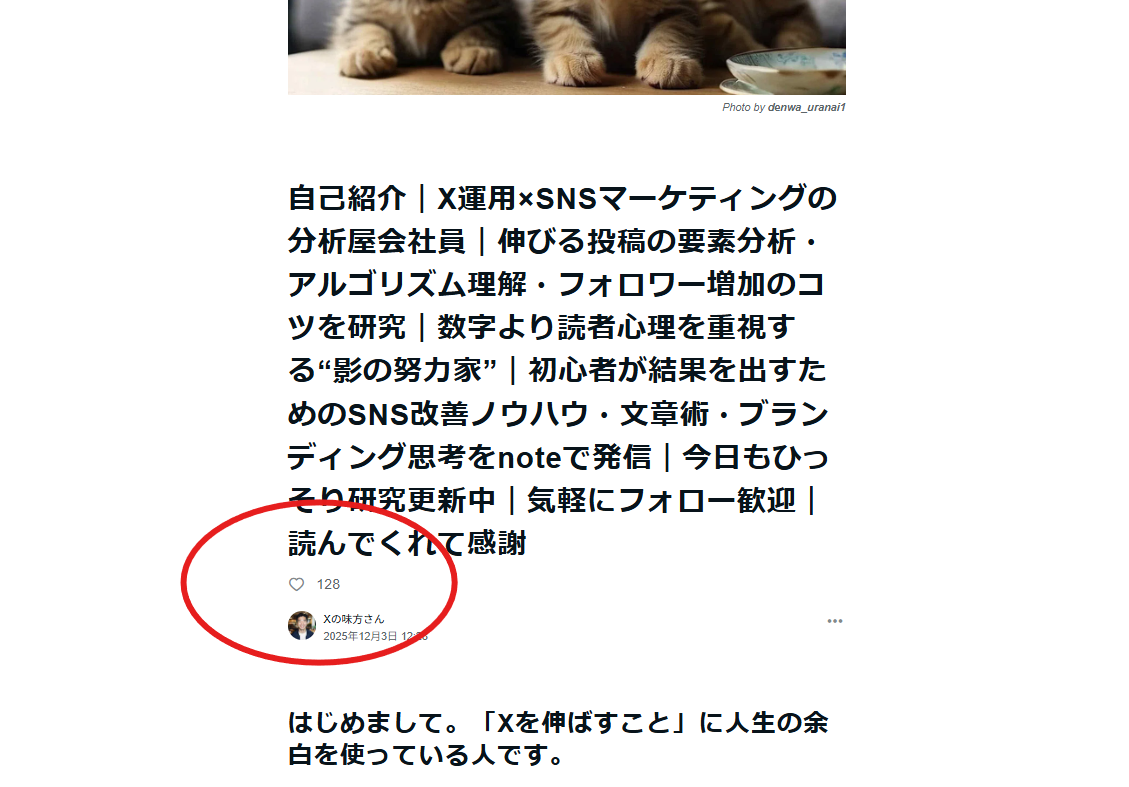Open the denwa_uranai1 photo credit link
This screenshot has height=787, width=1129.
806,107
